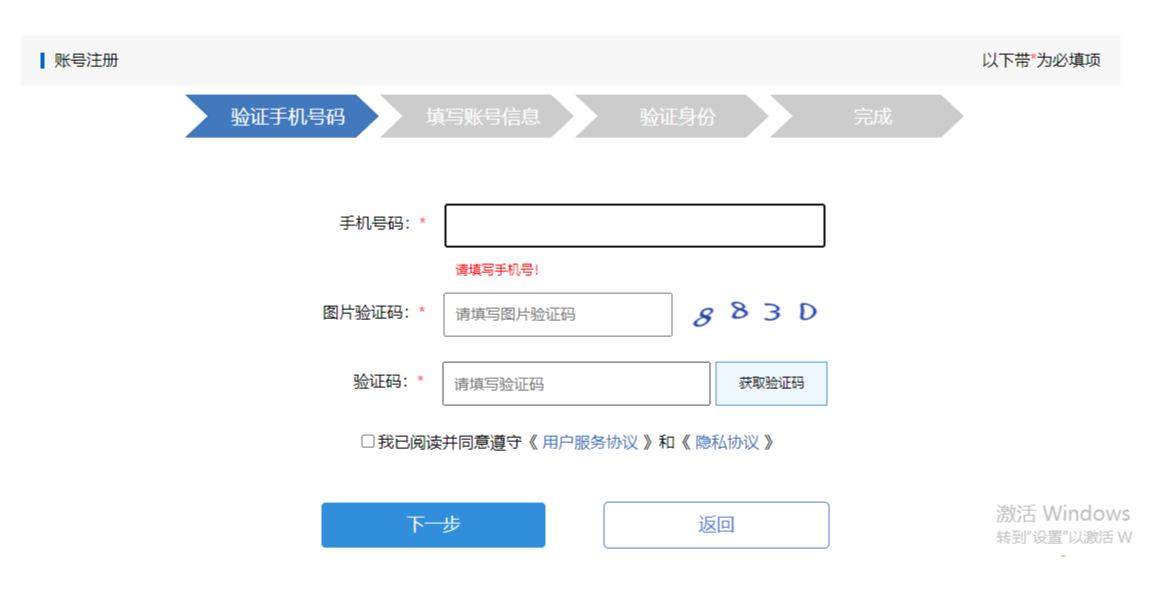Screen dimensions: 1160x600
Task: Open the 用户服务协议 link
Action: [x=590, y=442]
